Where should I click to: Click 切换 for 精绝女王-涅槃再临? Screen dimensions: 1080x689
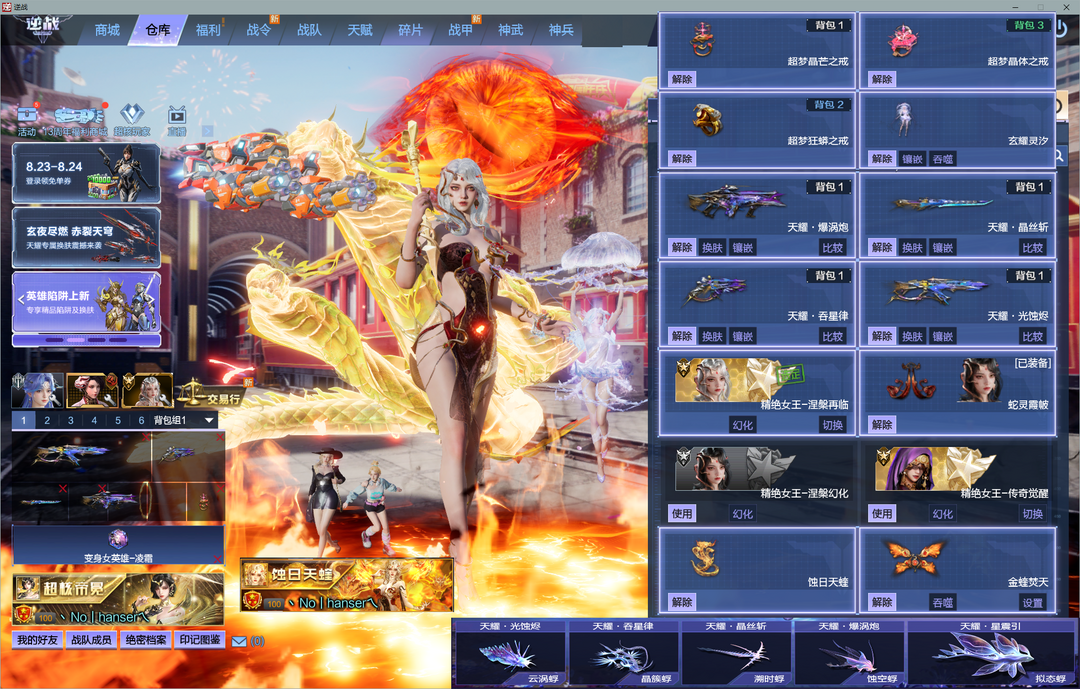pyautogui.click(x=832, y=425)
